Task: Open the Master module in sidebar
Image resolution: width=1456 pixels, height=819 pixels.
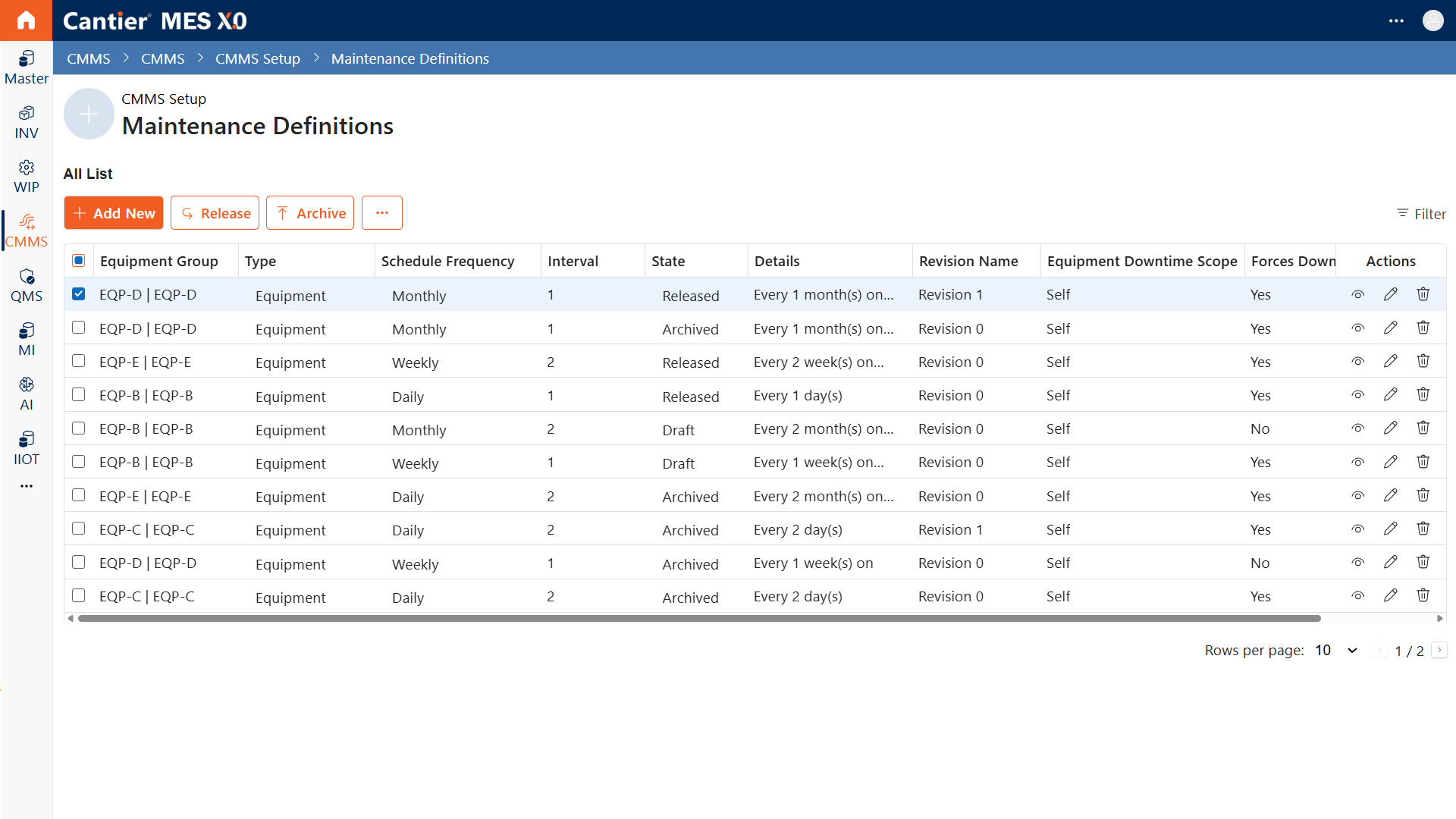Action: [x=26, y=67]
